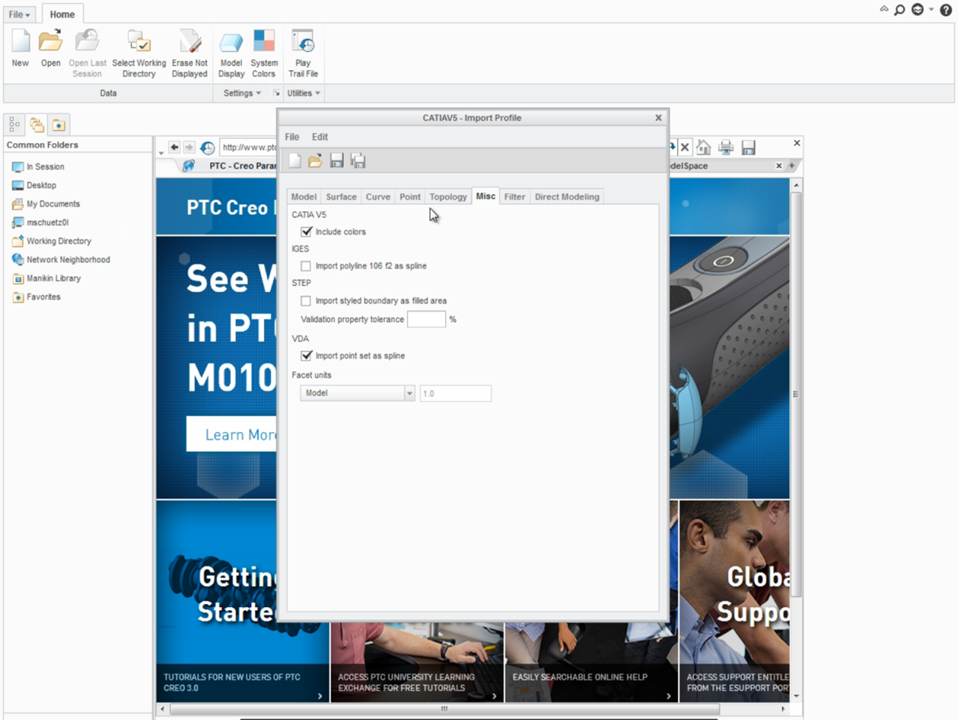Open Network Neighborhood folder

[61, 260]
